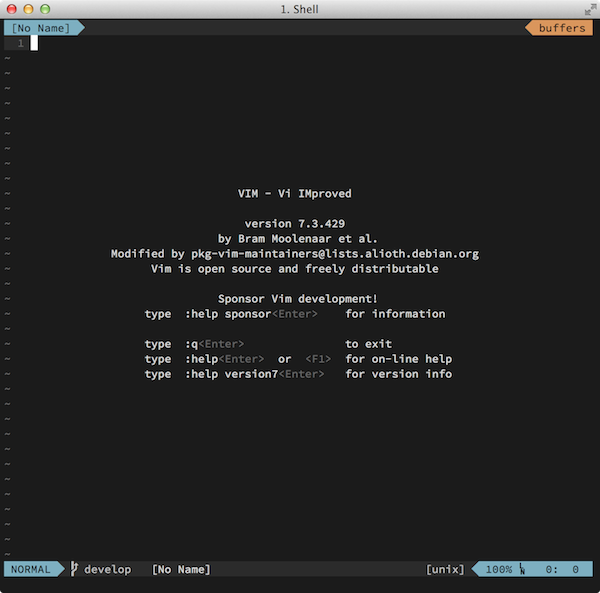Click the line number symbol in statusline

(x=522, y=569)
